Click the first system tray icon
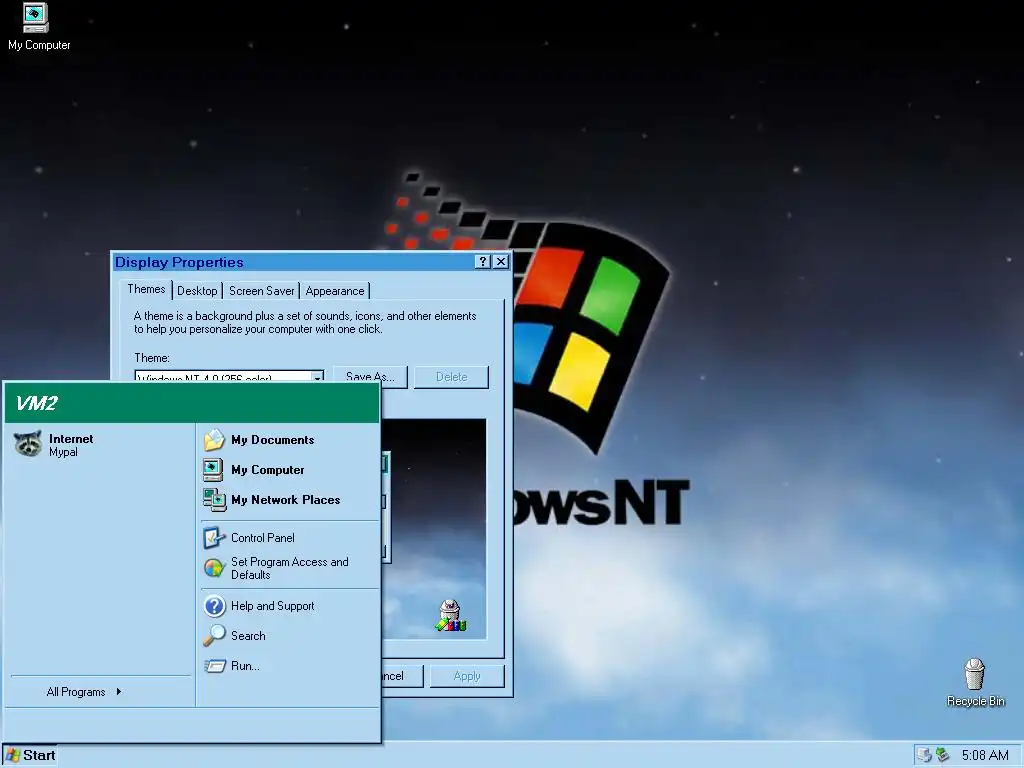The image size is (1024, 768). pyautogui.click(x=924, y=756)
